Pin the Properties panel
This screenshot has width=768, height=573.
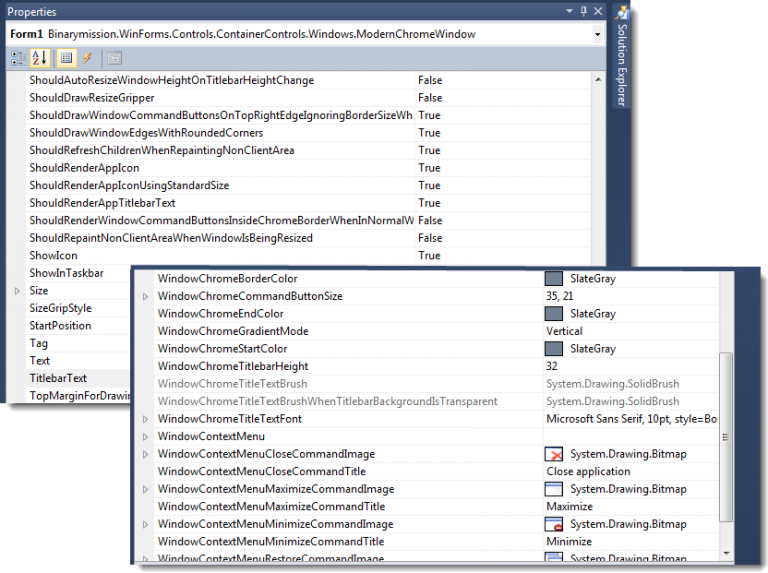pyautogui.click(x=584, y=11)
